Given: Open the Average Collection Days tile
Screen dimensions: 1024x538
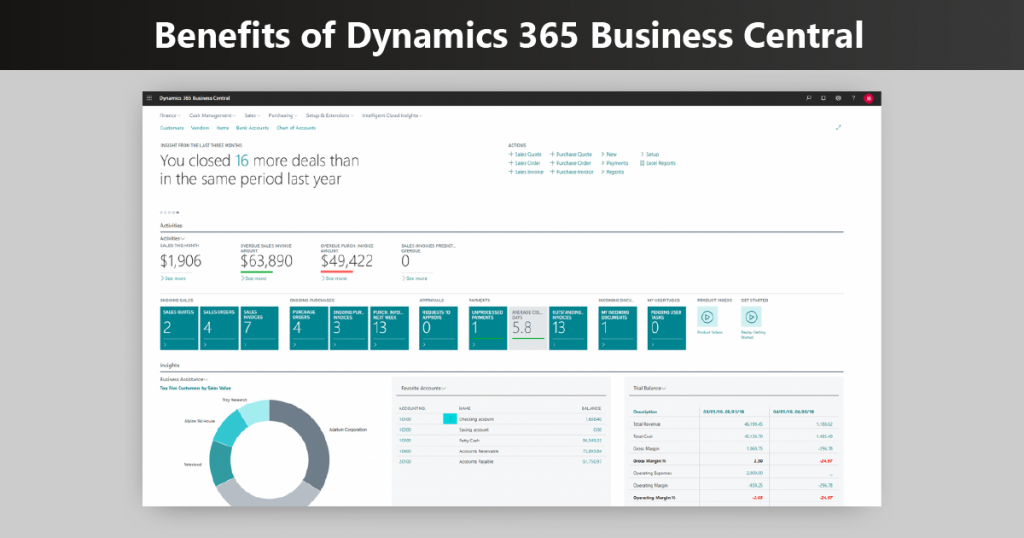Looking at the screenshot, I should (x=528, y=328).
